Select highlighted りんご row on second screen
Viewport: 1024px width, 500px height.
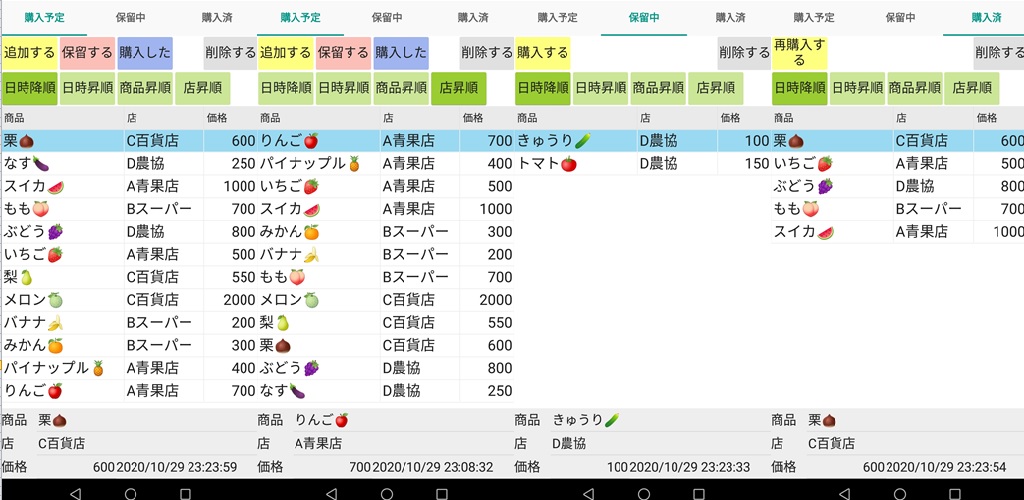386,140
